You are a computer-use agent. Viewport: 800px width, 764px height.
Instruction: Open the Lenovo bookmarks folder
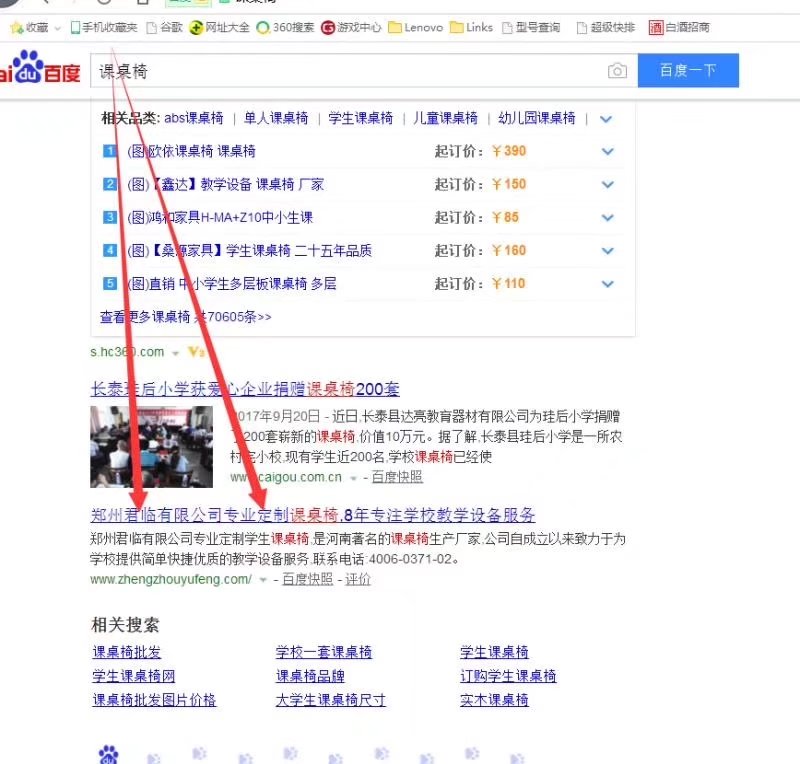[x=414, y=28]
